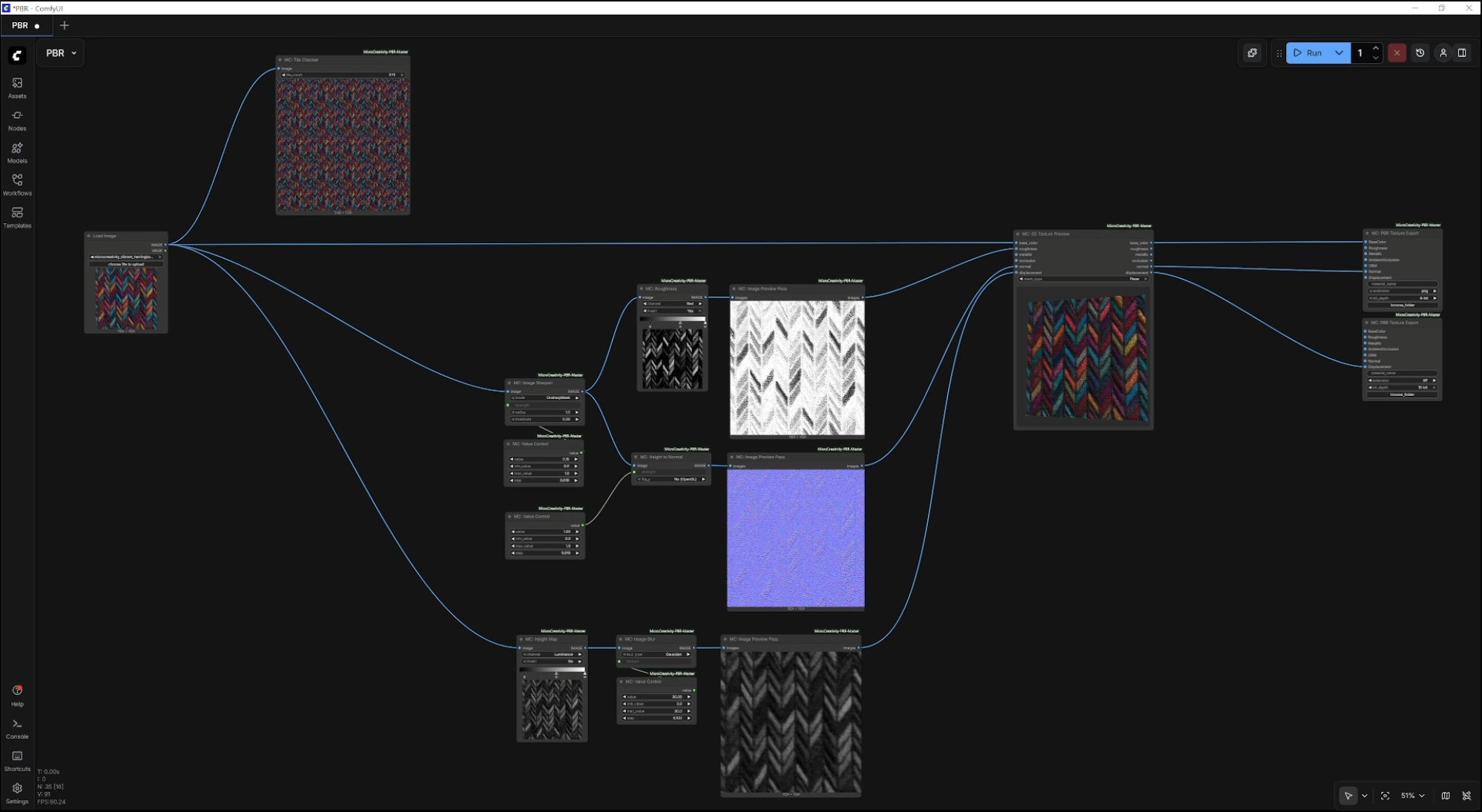Image resolution: width=1482 pixels, height=812 pixels.
Task: Open the Nodes library panel
Action: coord(17,120)
